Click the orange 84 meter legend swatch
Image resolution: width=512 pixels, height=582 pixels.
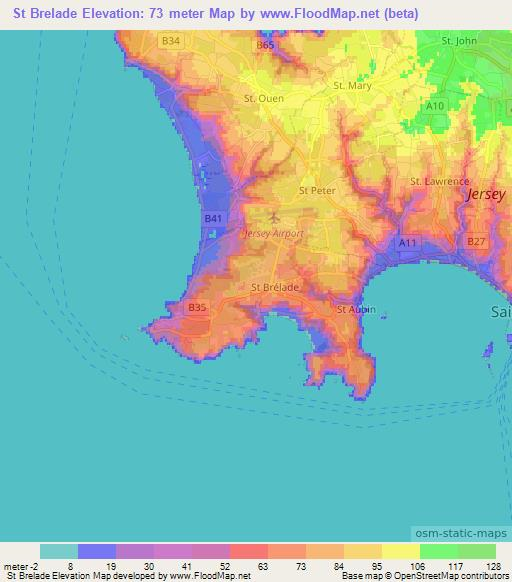[x=325, y=551]
